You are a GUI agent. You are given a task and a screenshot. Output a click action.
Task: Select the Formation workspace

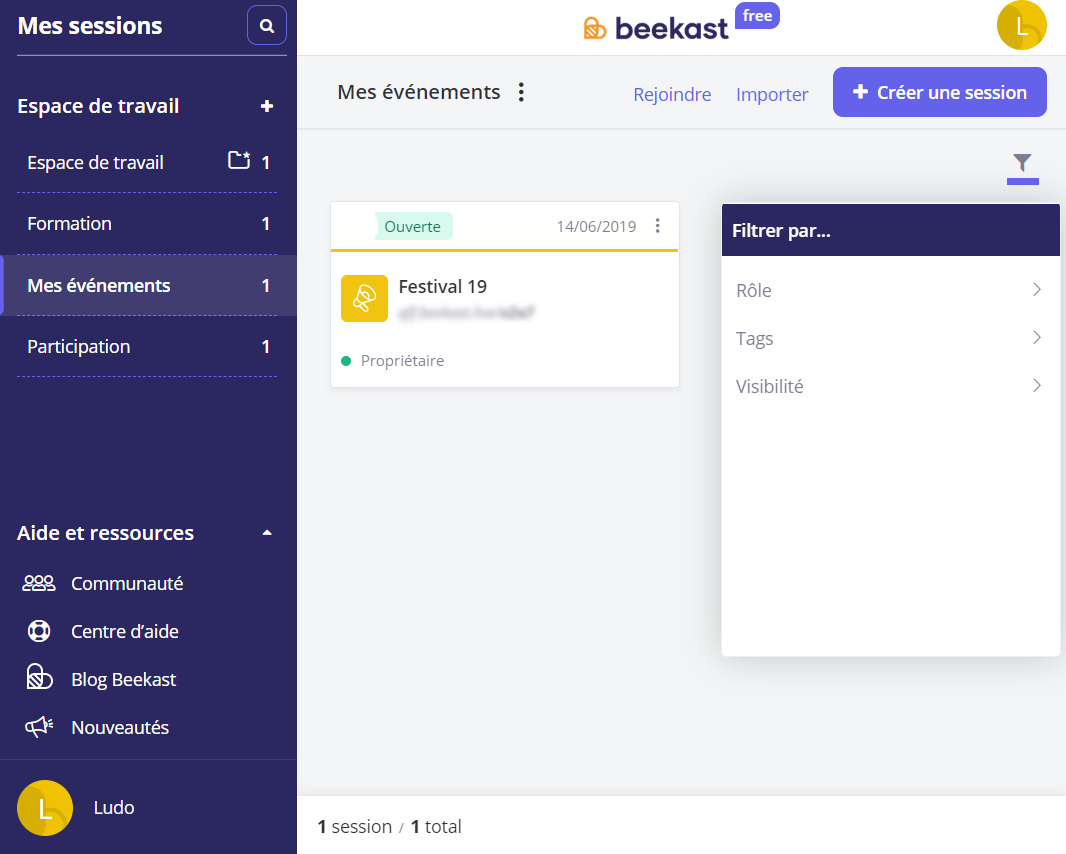pyautogui.click(x=147, y=224)
